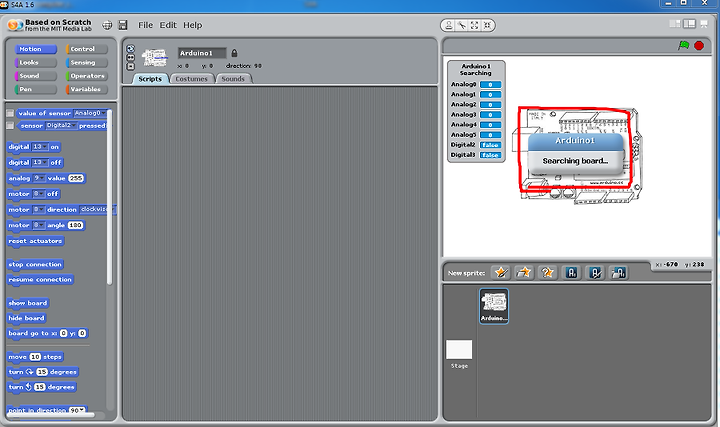Viewport: 720px width, 427px height.
Task: Click the green flag to start
Action: (684, 45)
